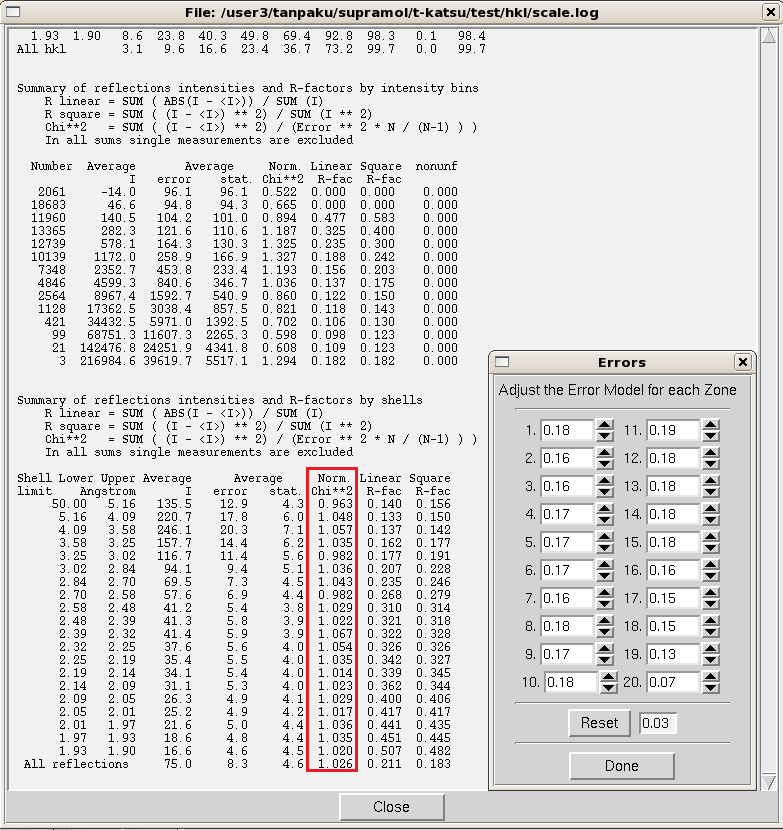
Task: Click the zone 17 error value field
Action: 673,599
